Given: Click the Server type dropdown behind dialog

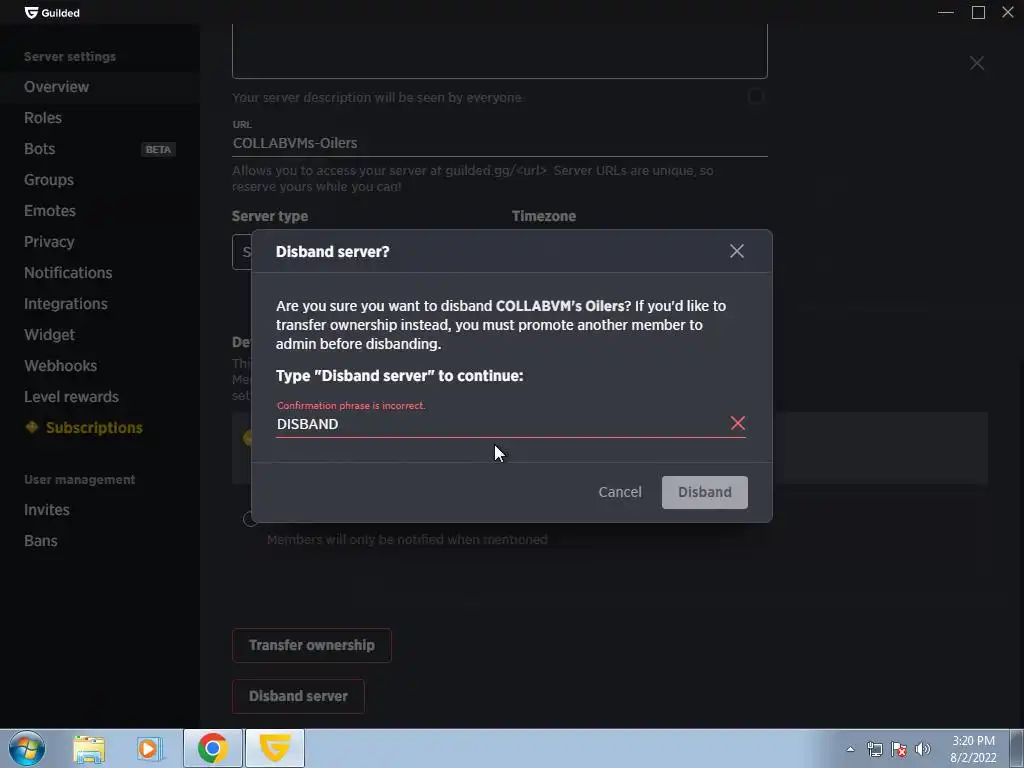Looking at the screenshot, I should tap(242, 252).
